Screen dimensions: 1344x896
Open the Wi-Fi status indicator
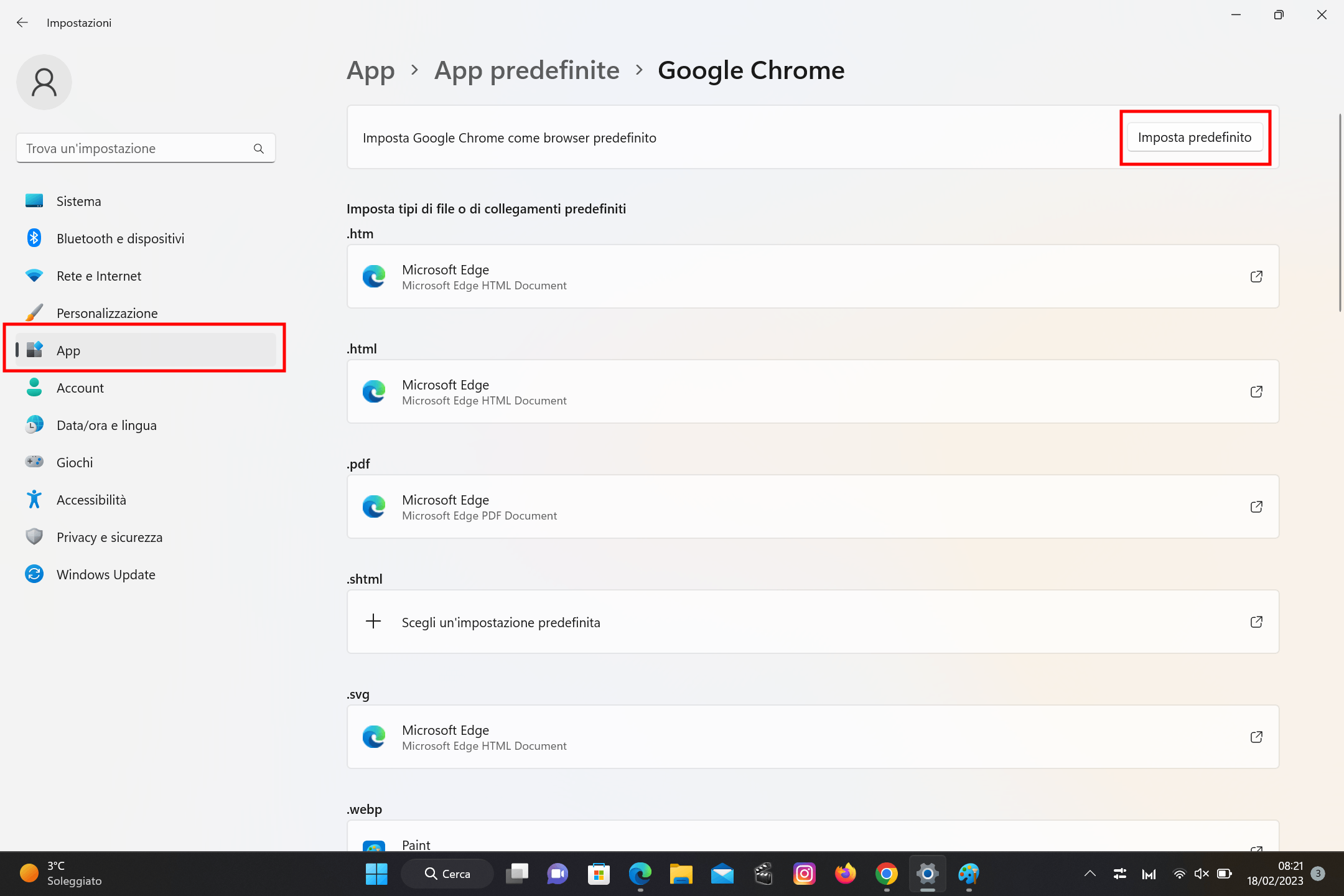tap(1179, 874)
